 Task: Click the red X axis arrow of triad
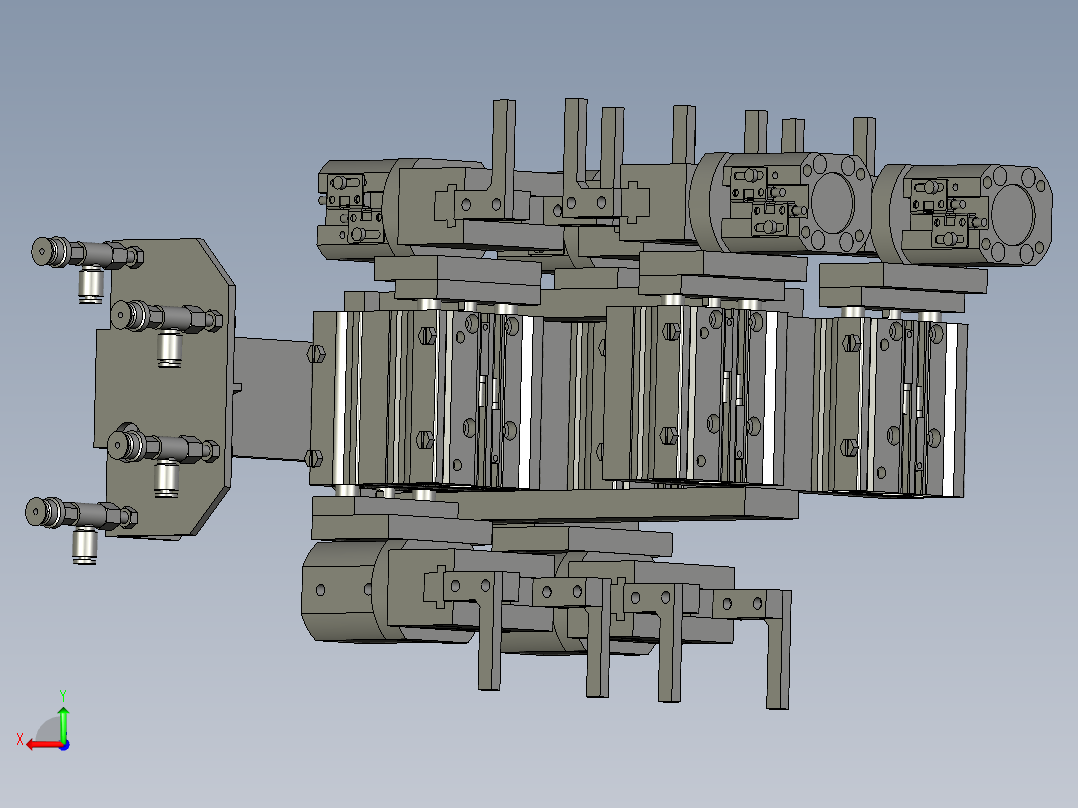(44, 745)
